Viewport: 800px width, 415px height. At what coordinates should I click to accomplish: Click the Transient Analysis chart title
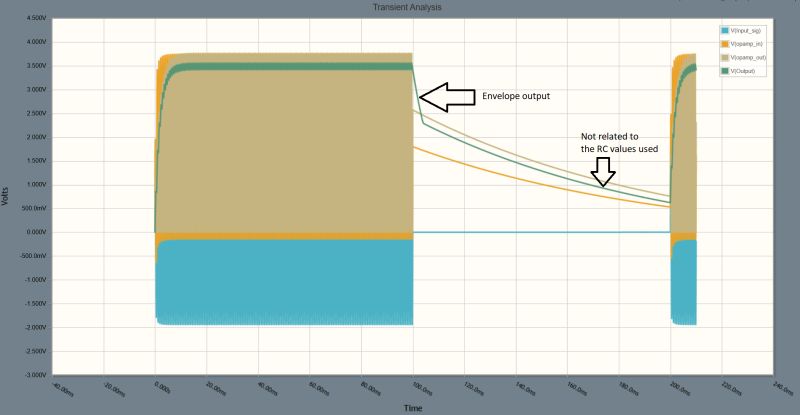pos(407,7)
